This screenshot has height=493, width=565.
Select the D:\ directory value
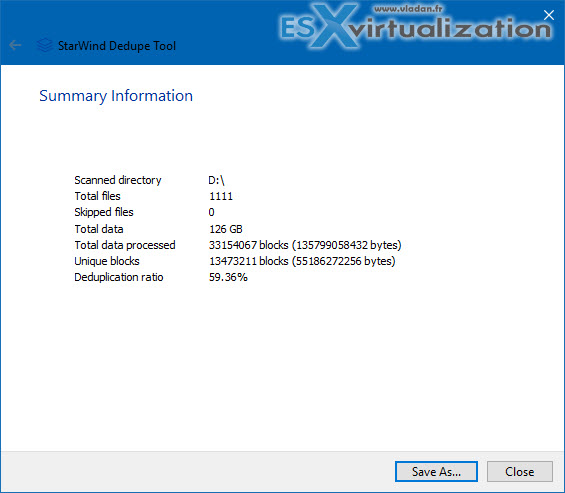tap(216, 180)
